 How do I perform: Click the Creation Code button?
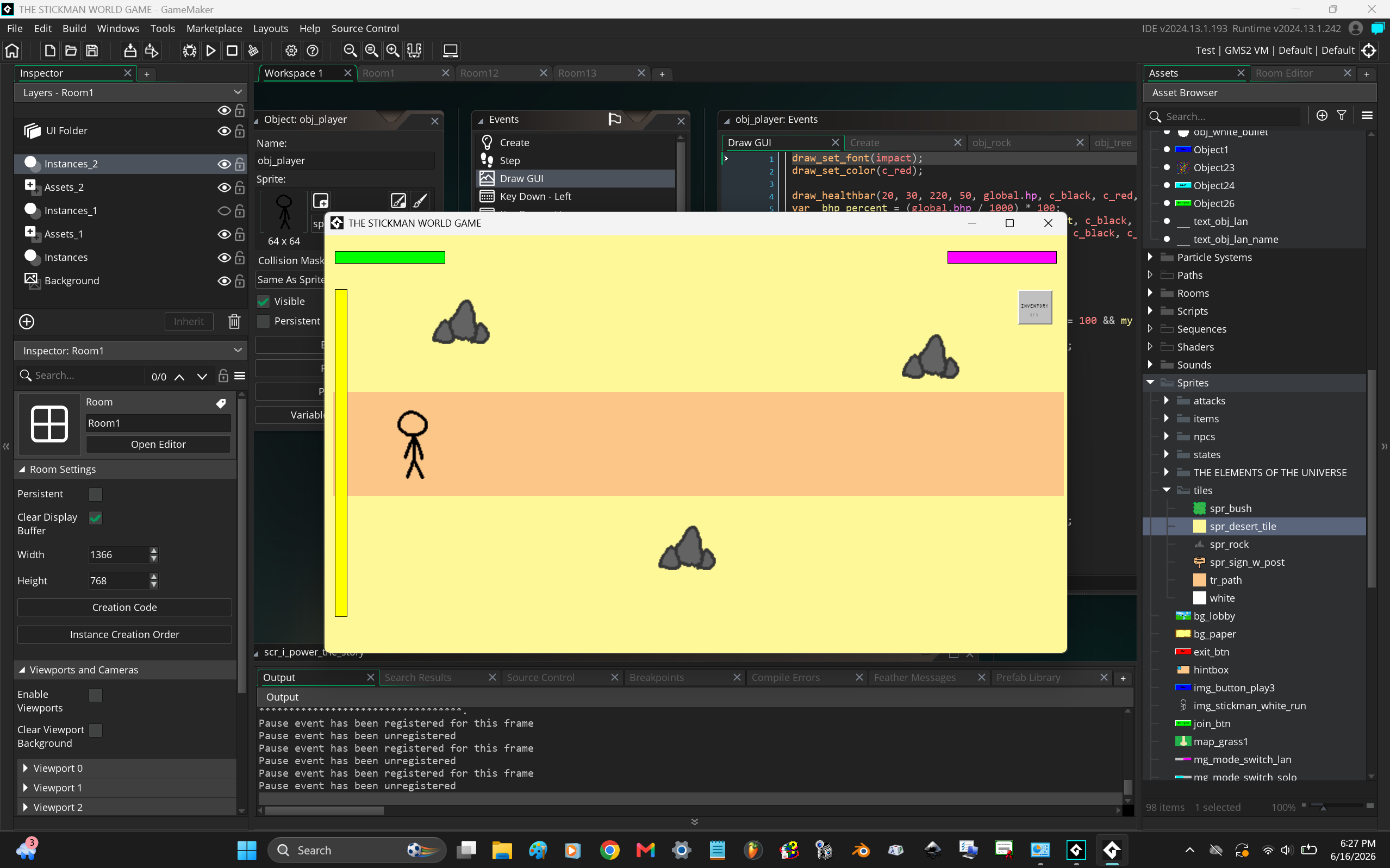click(124, 607)
